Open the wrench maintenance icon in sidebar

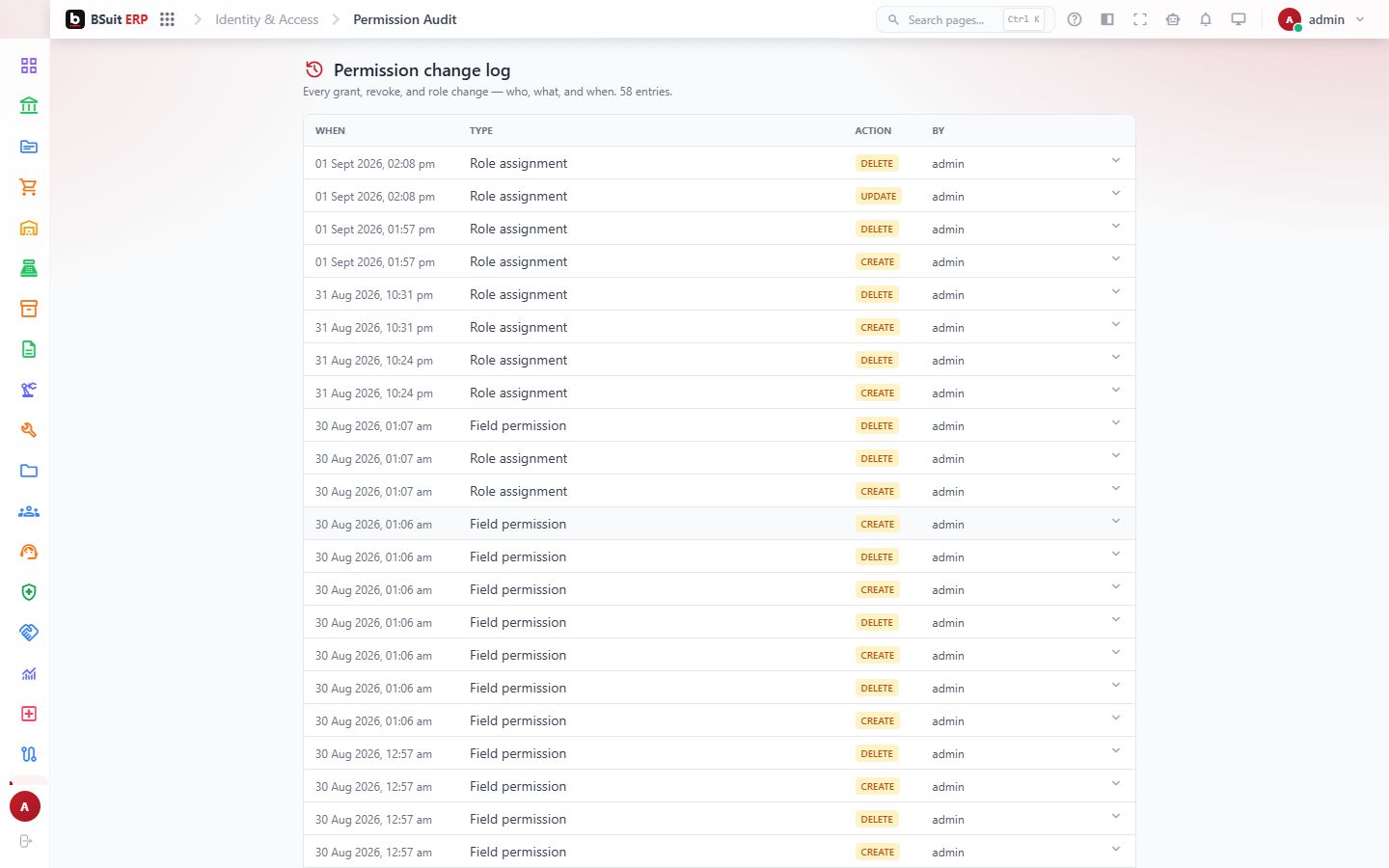pyautogui.click(x=29, y=430)
